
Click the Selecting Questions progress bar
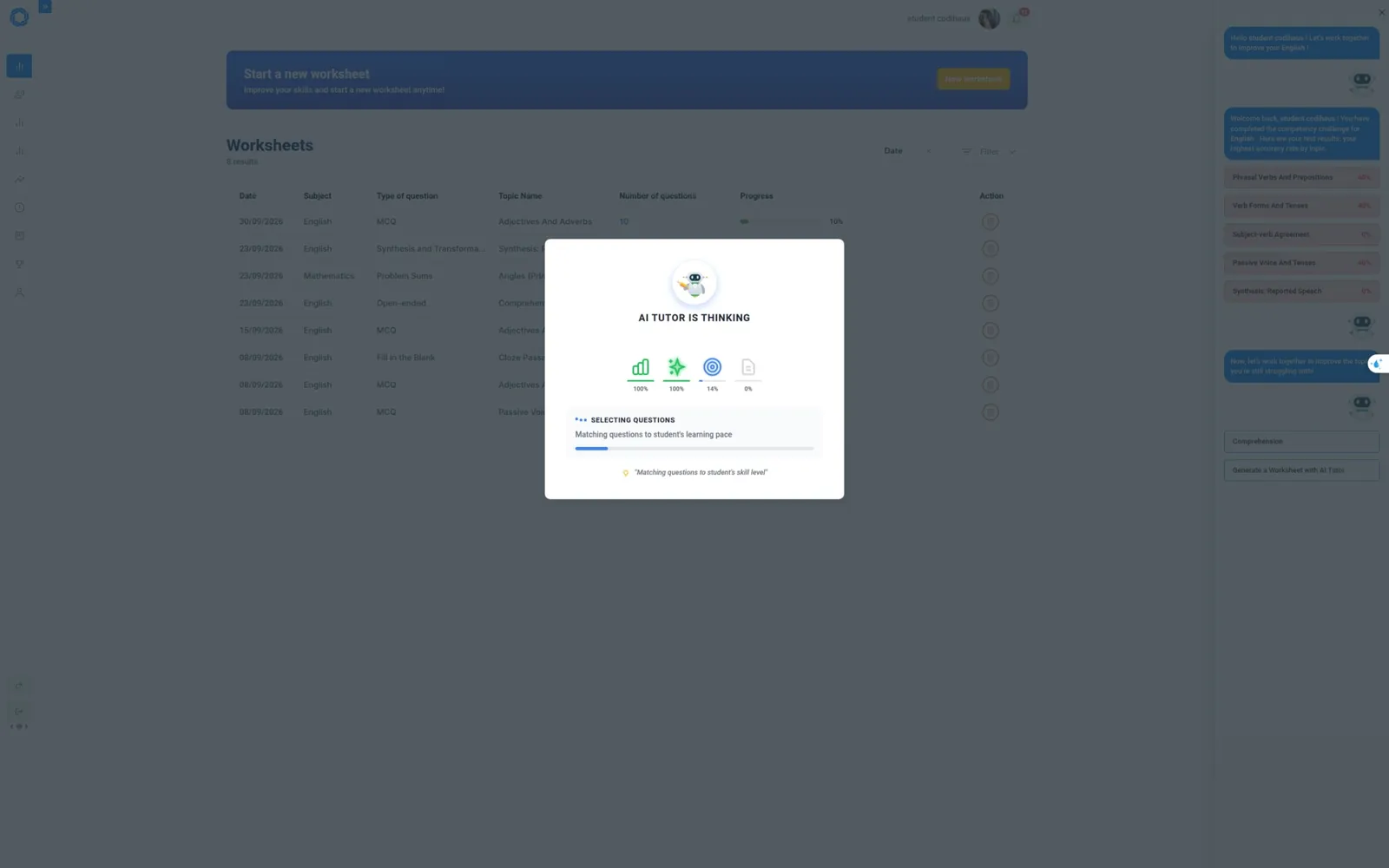coord(694,449)
